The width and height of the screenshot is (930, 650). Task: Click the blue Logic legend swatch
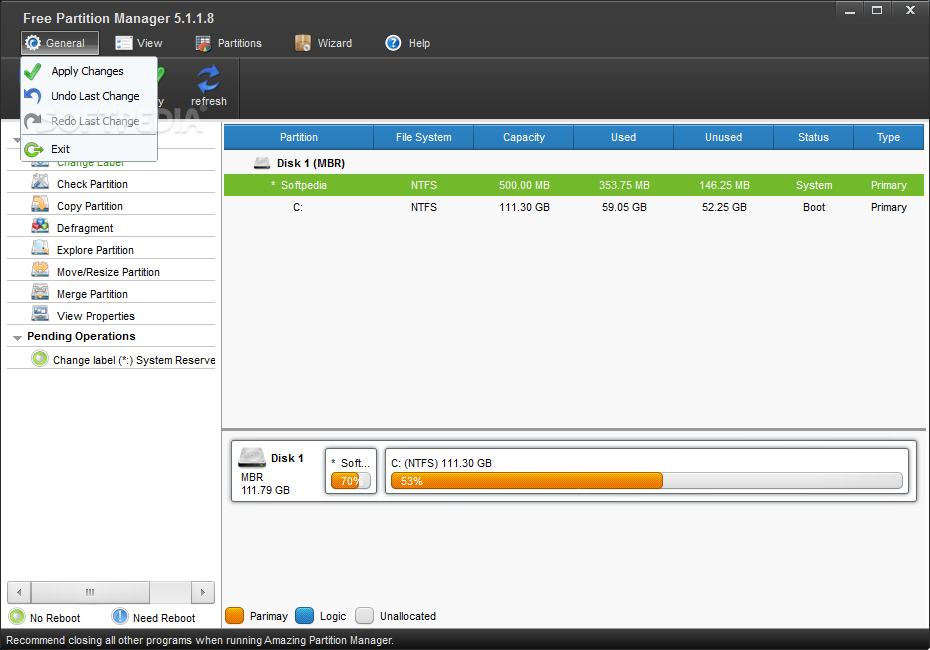[304, 616]
